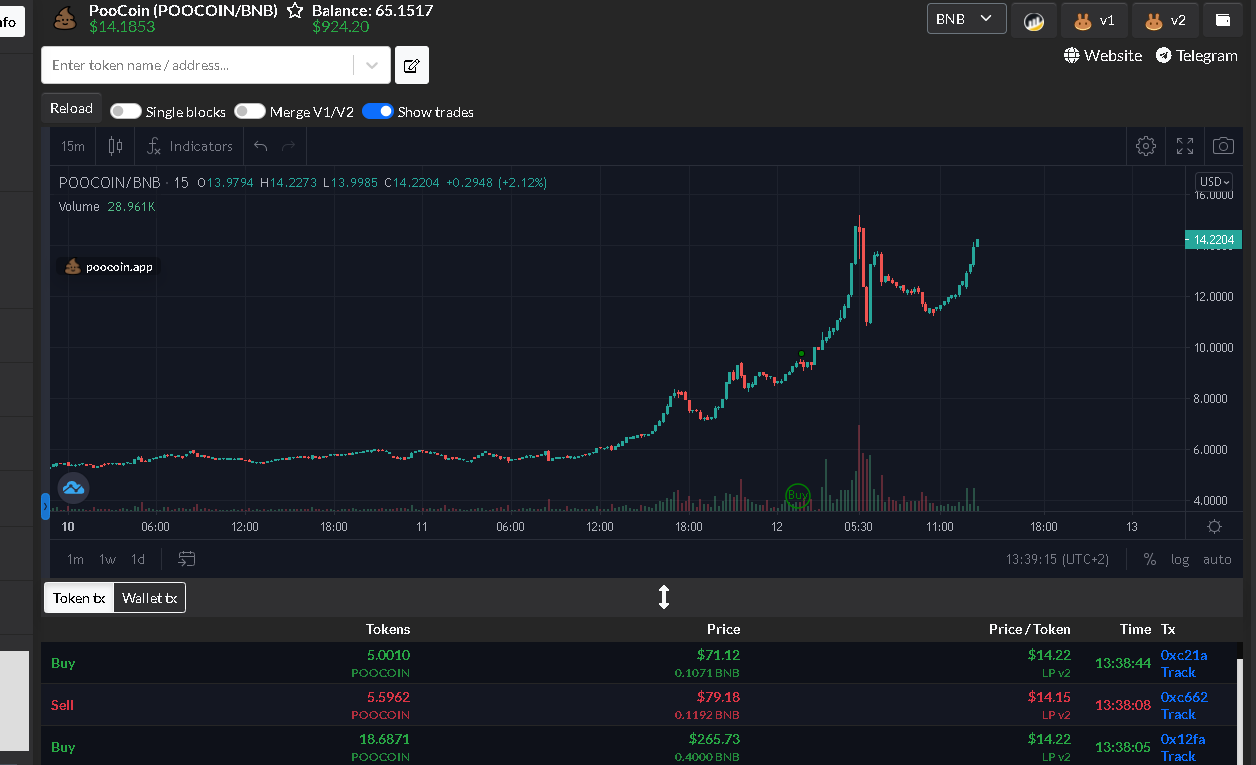Expand the token search dropdown arrow
This screenshot has width=1256, height=765.
[372, 65]
